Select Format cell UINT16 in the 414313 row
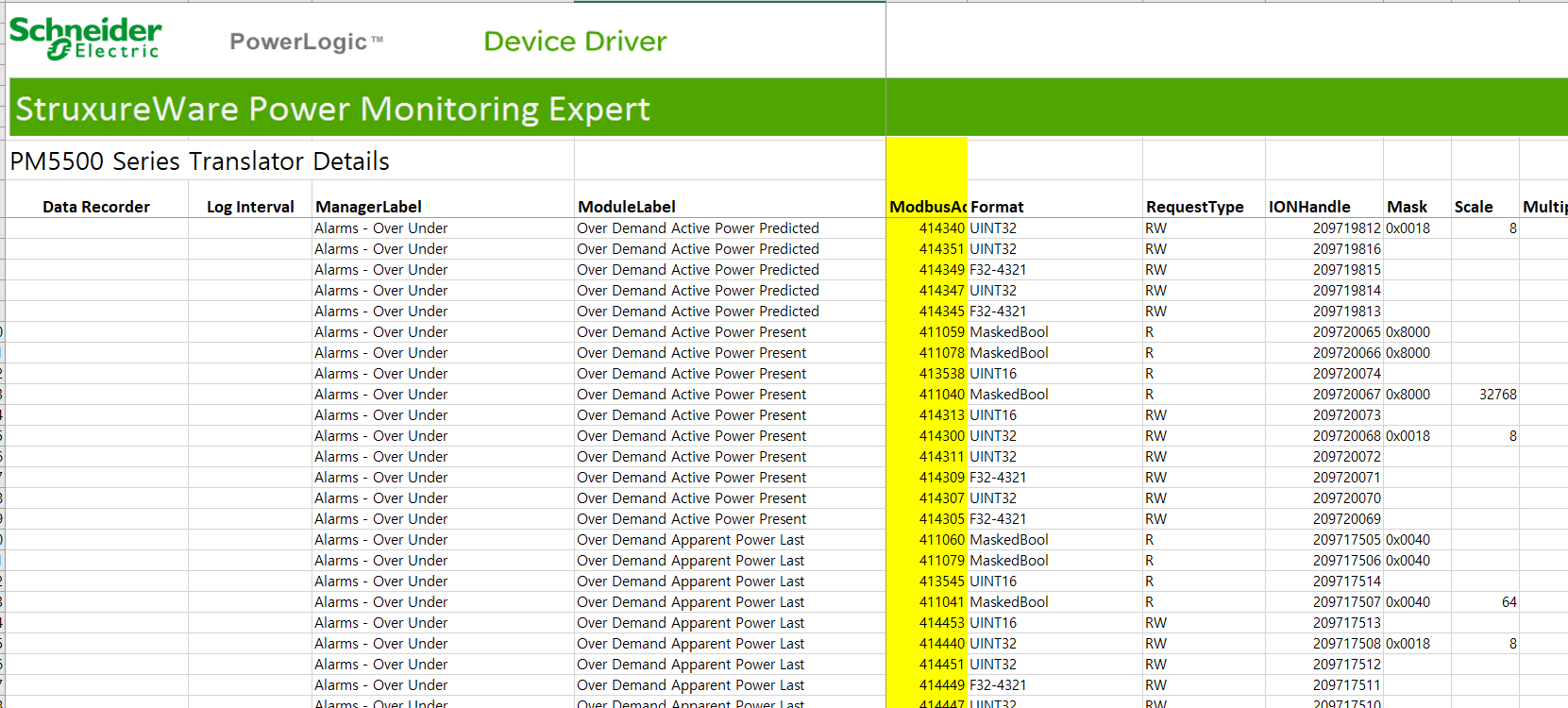Viewport: 1568px width, 708px height. tap(1055, 415)
